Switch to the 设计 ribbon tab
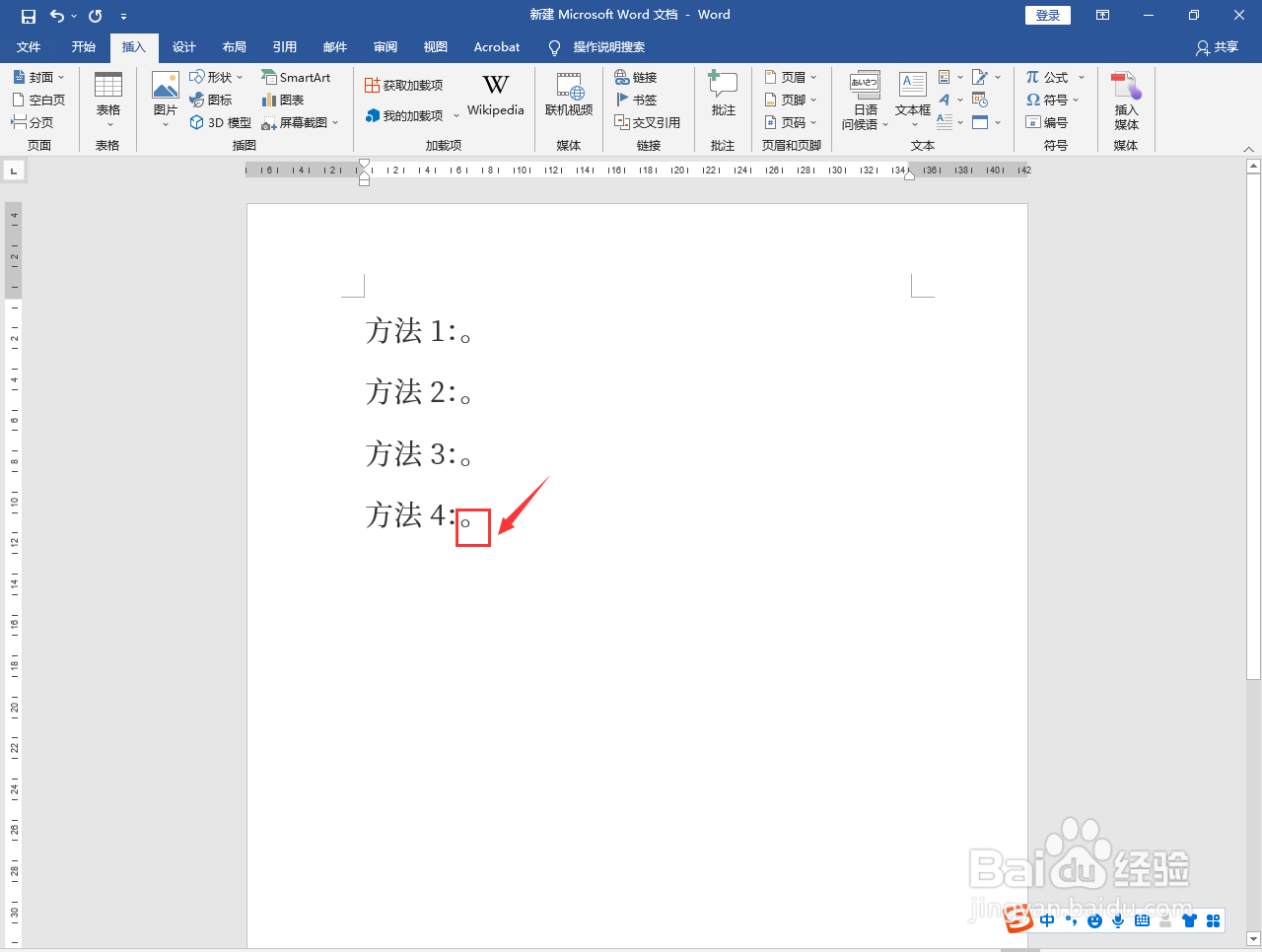This screenshot has height=952, width=1262. pos(183,46)
